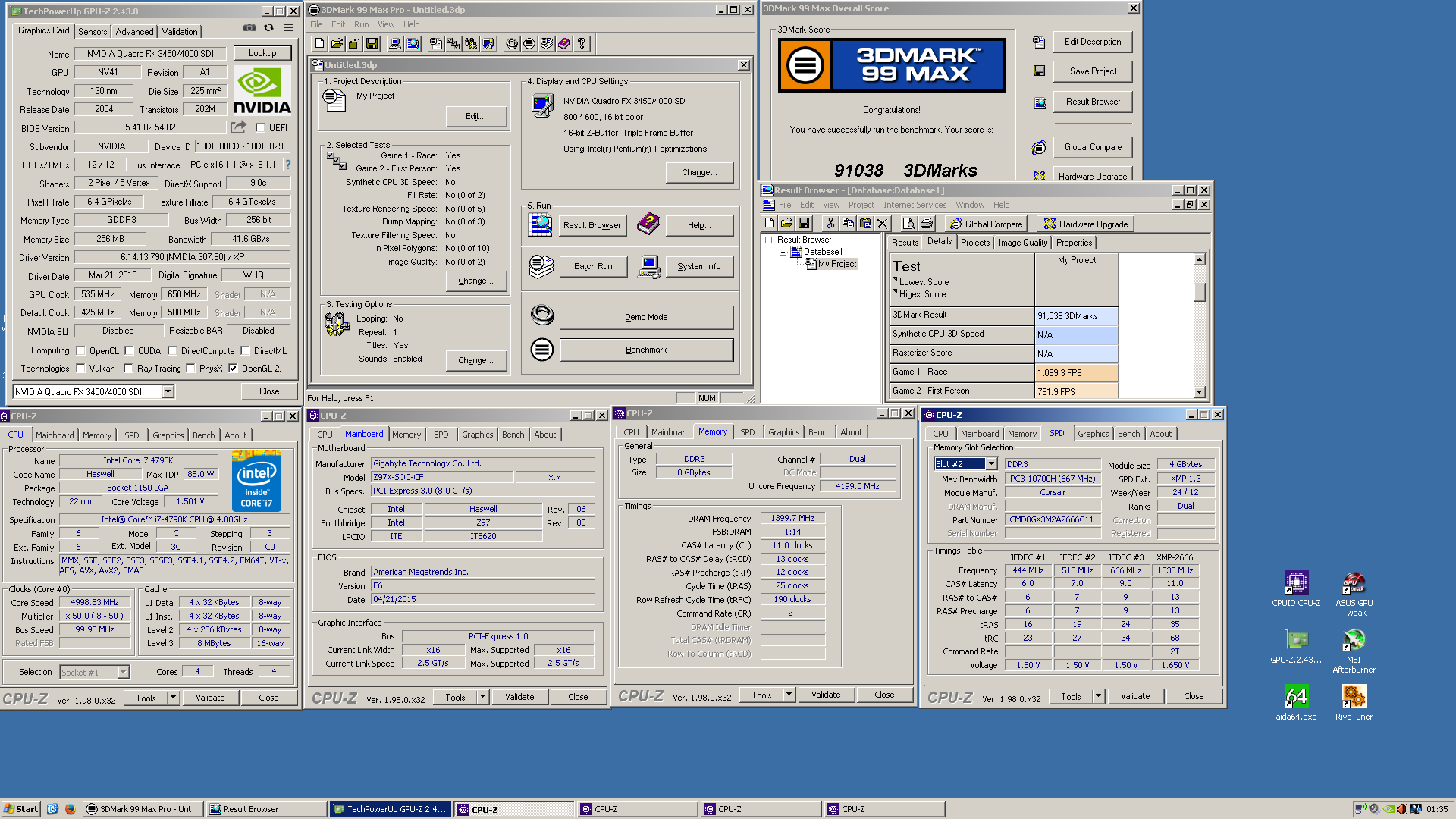The image size is (1456, 819).
Task: Click yellow question mark help icon in 3DMark toolbar
Action: click(582, 44)
